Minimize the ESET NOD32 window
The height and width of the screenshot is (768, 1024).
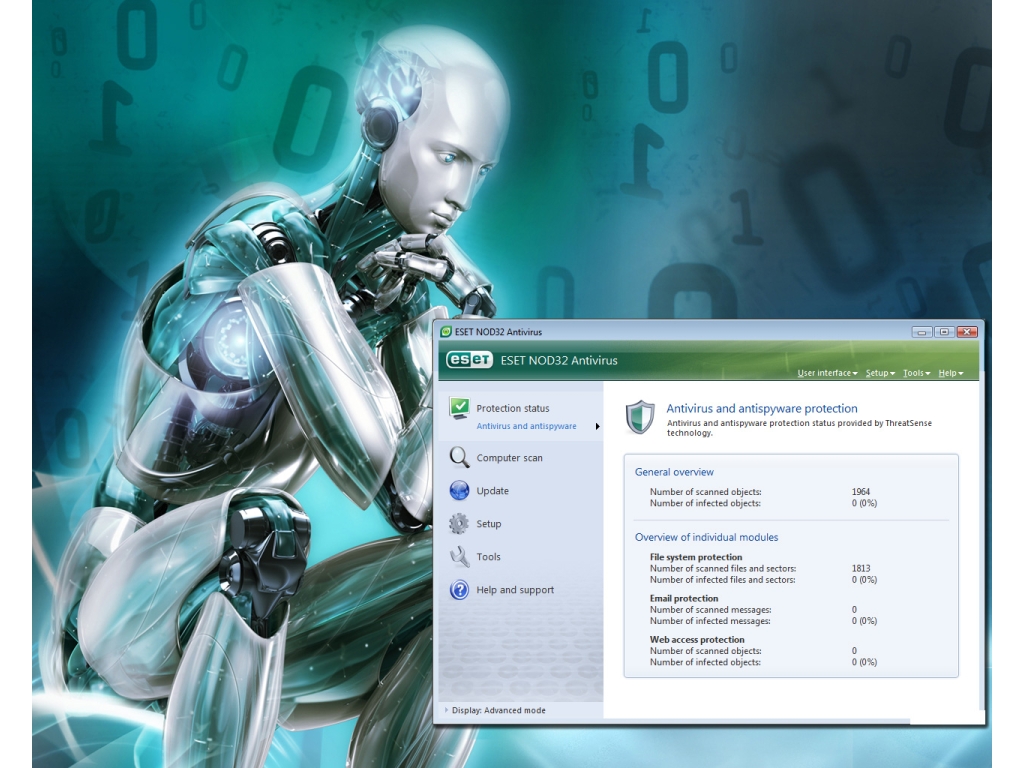click(x=921, y=332)
